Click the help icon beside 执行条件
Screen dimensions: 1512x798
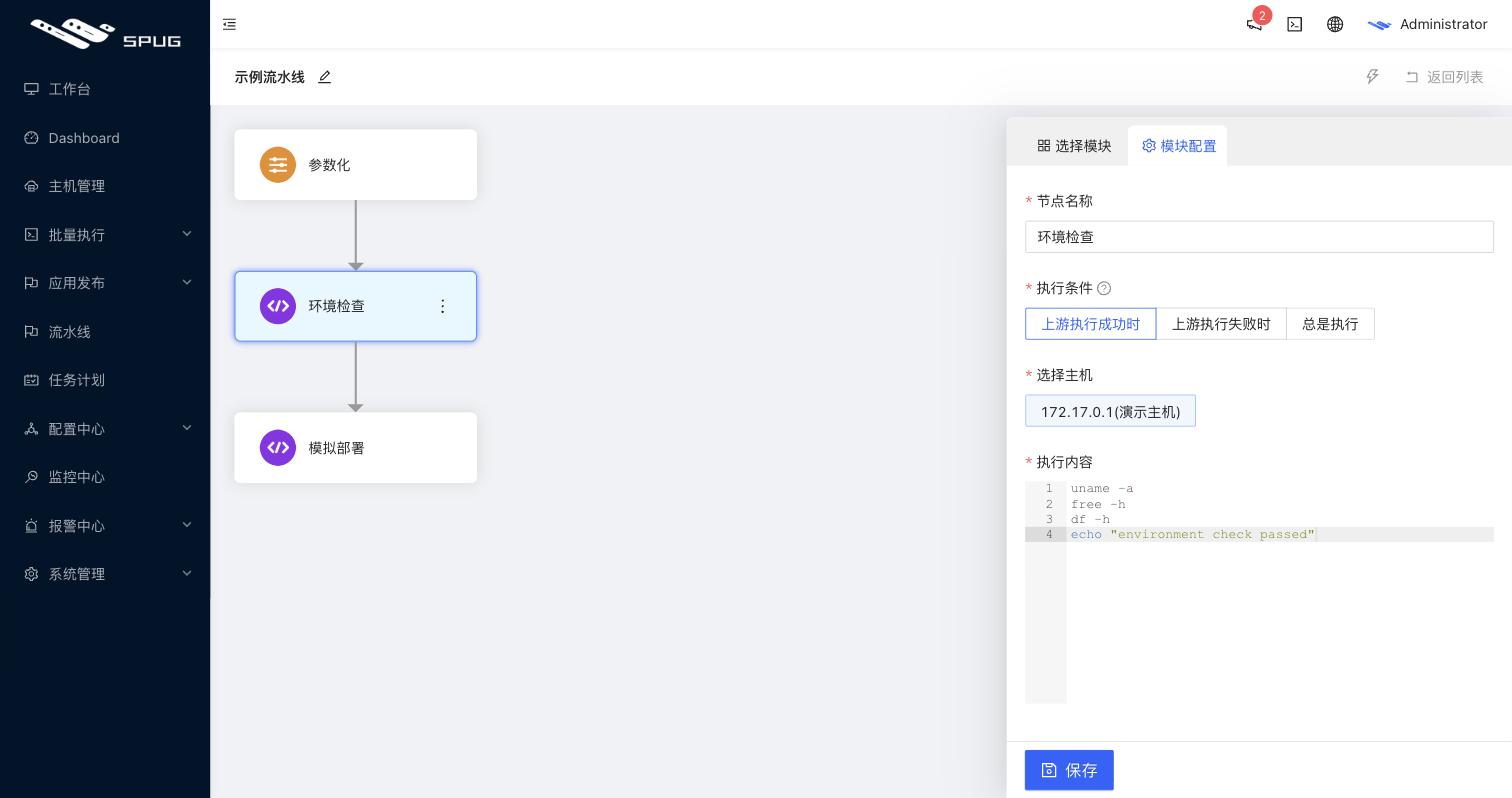coord(1104,288)
